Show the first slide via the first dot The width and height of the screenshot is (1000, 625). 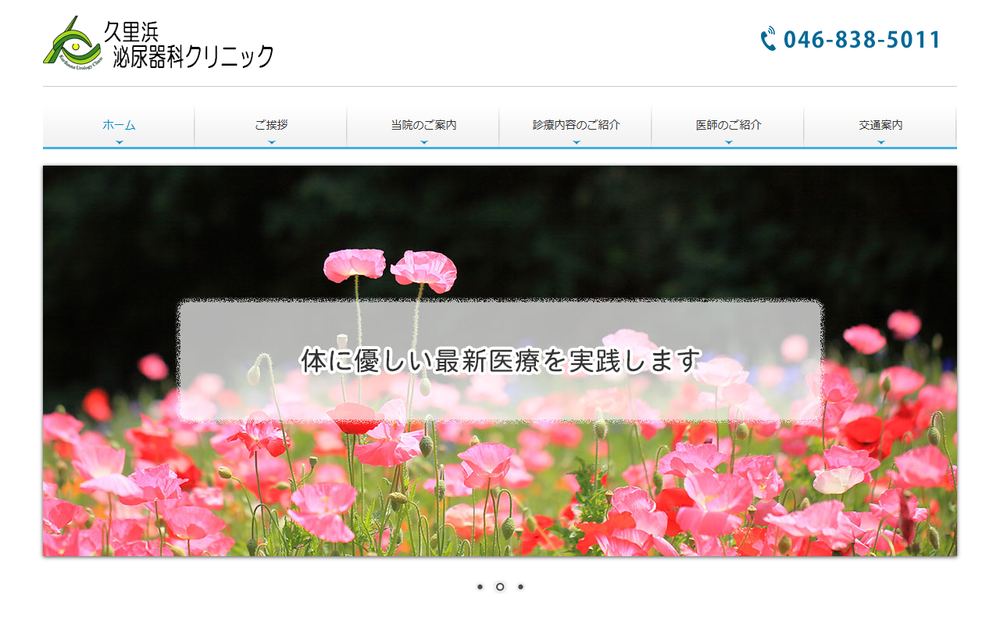[480, 587]
